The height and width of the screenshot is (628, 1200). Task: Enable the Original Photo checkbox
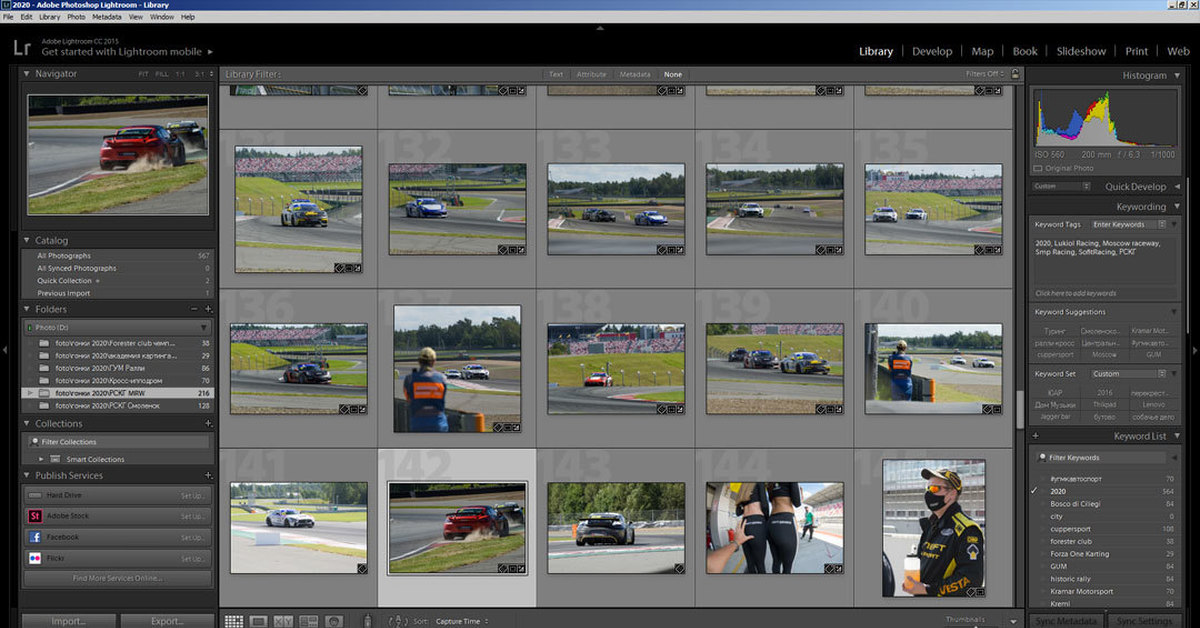(1037, 168)
